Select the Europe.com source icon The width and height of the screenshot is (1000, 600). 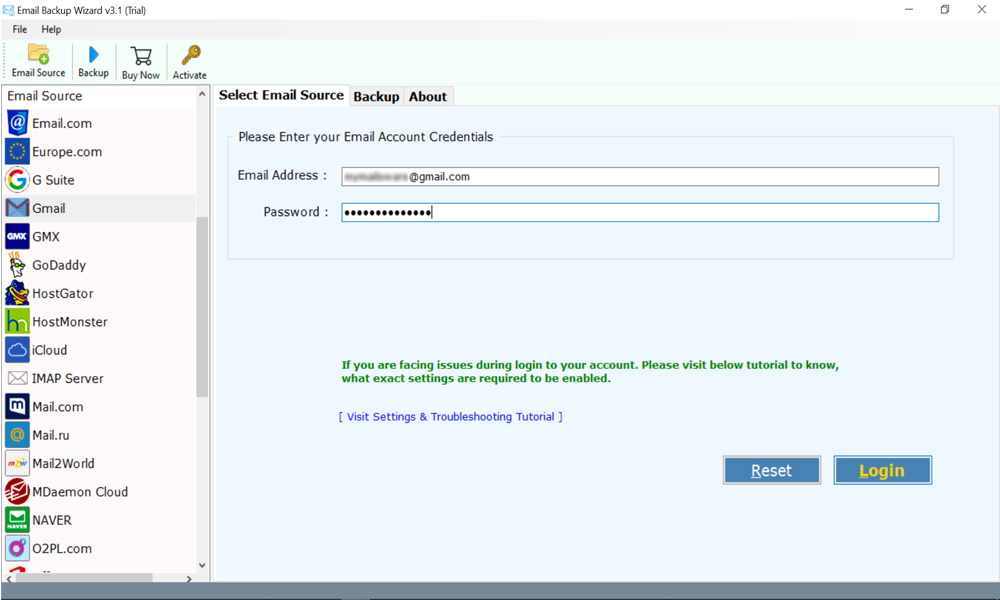point(17,152)
